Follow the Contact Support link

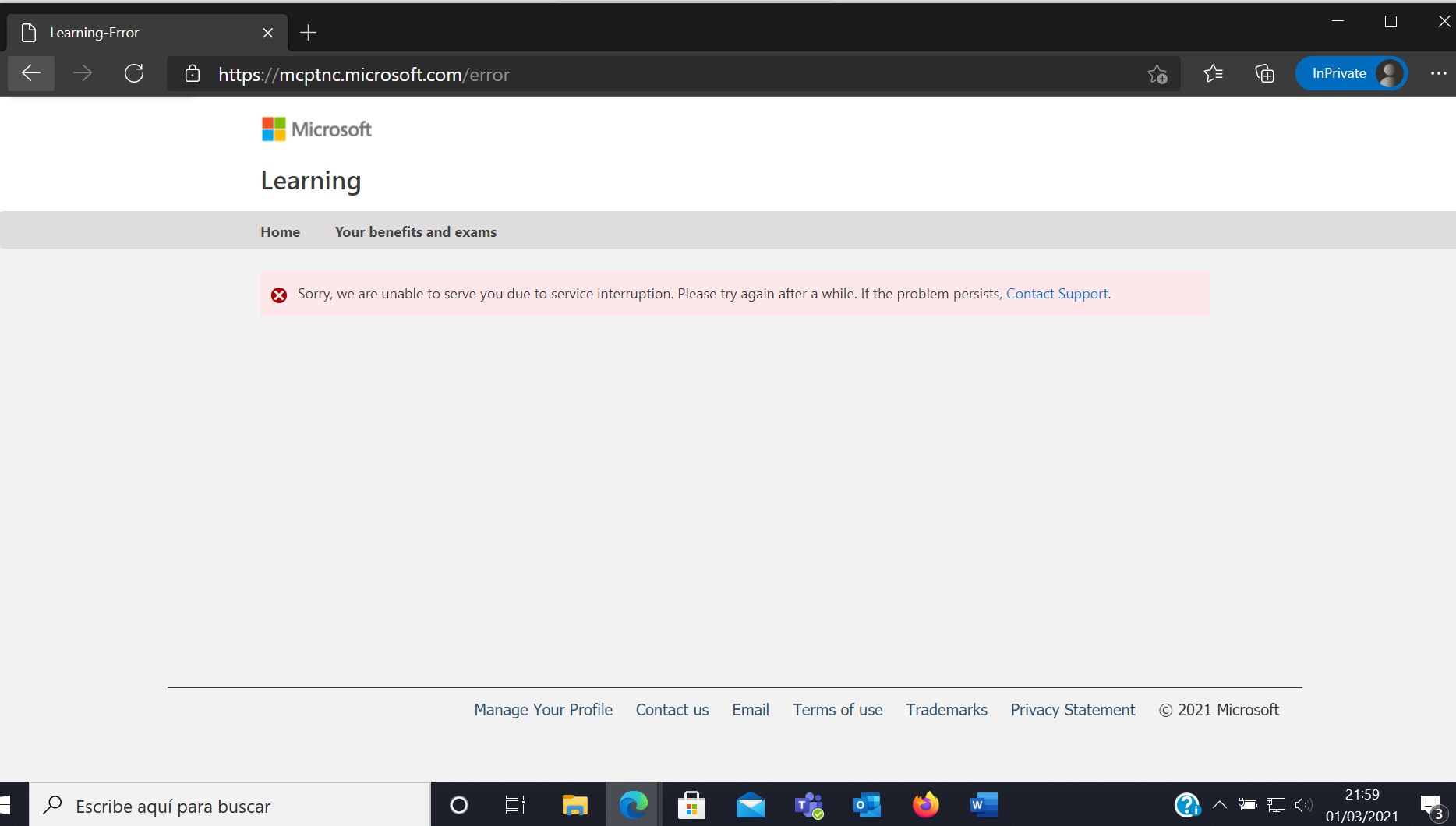click(1057, 294)
